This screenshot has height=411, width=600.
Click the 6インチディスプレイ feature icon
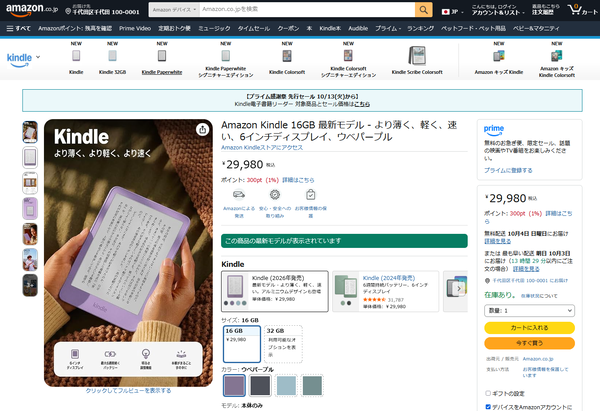click(x=75, y=354)
